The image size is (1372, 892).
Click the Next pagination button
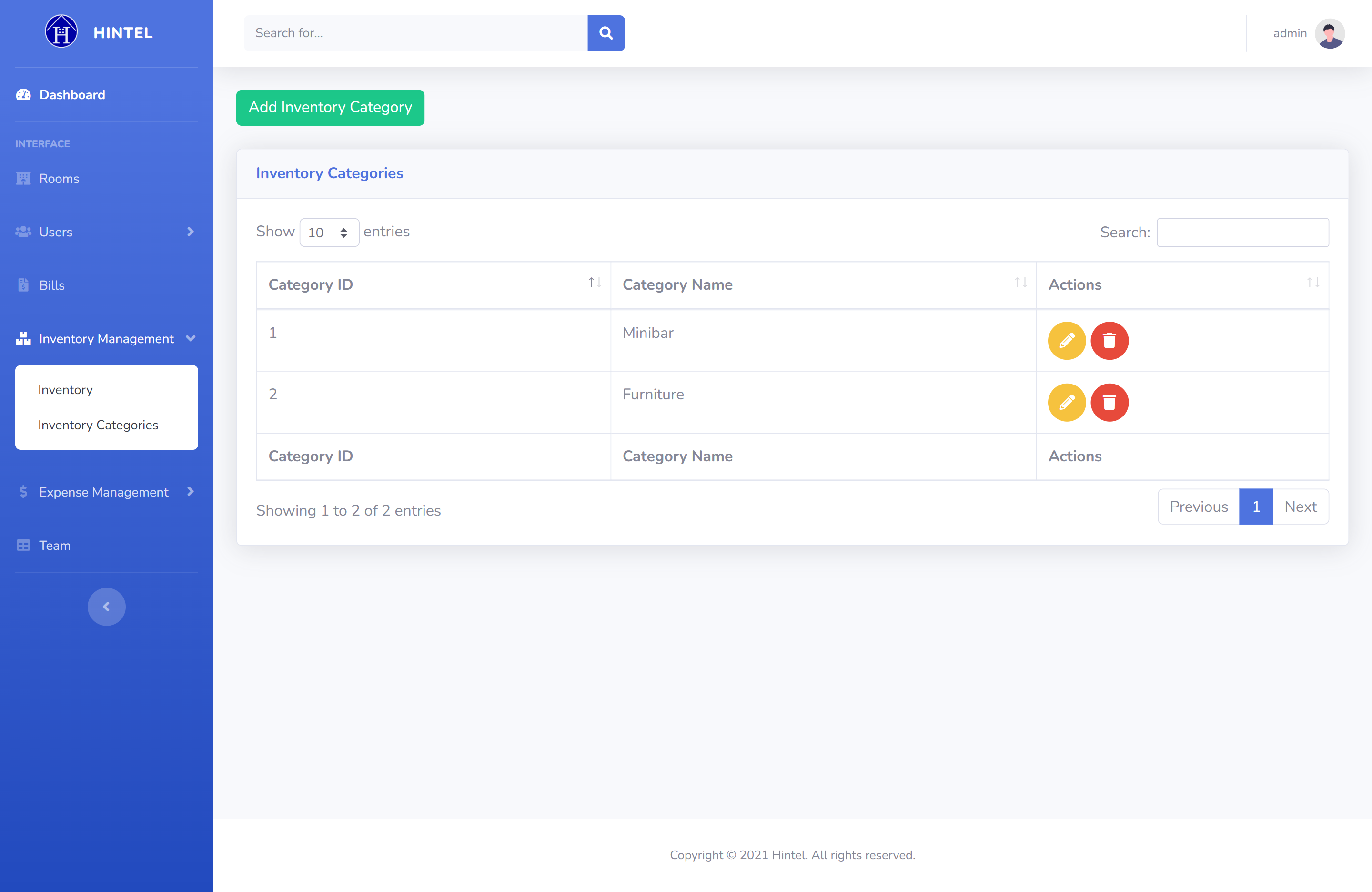pos(1301,506)
